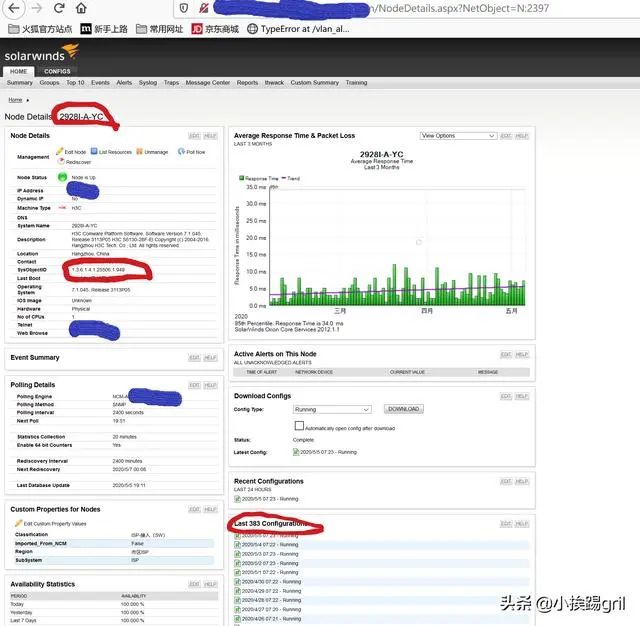This screenshot has width=640, height=626.
Task: Click EDIT in Polling Details panel
Action: [194, 385]
